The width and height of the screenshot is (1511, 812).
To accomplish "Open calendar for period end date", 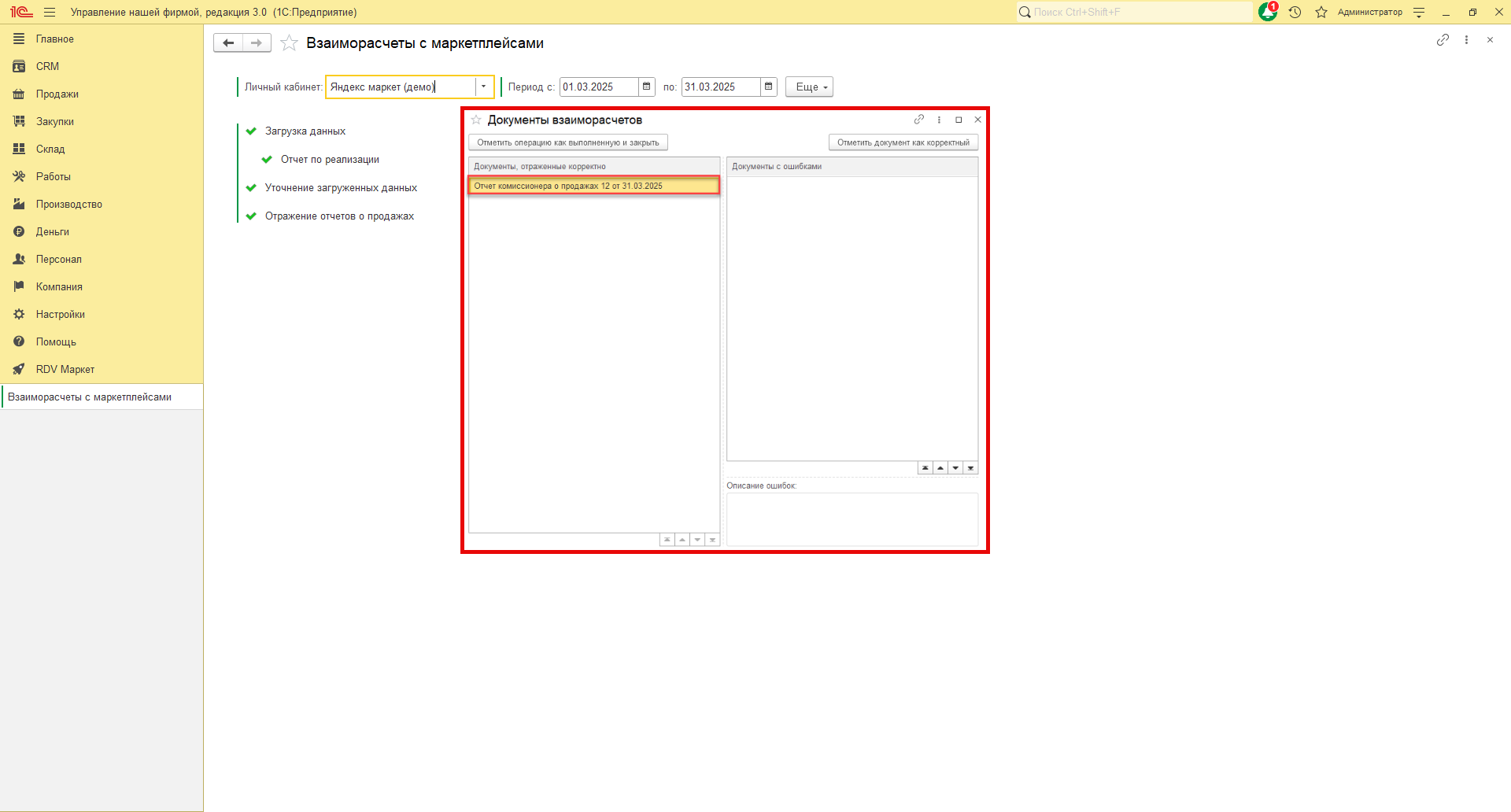I will (x=769, y=87).
